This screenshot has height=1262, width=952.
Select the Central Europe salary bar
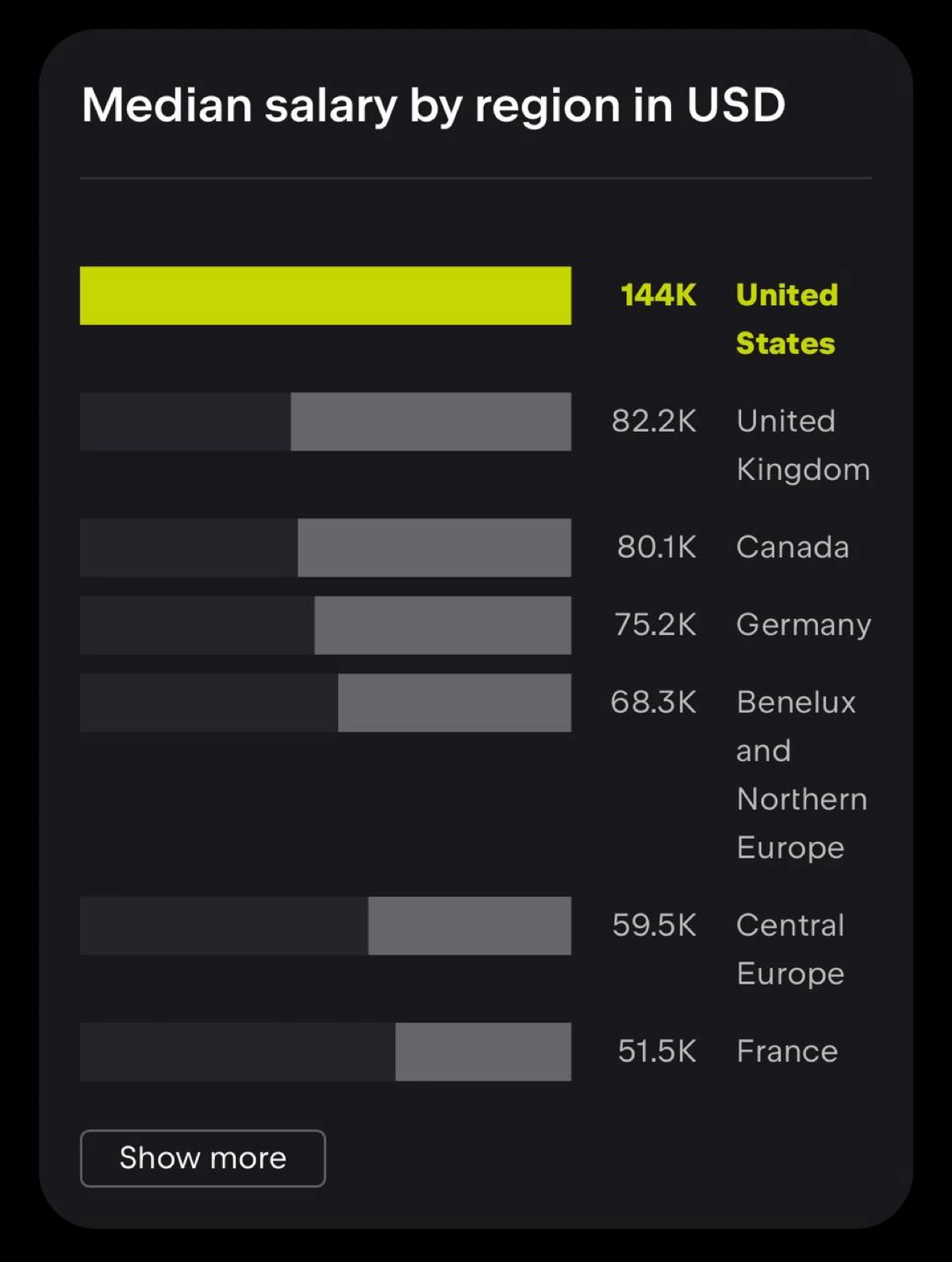point(325,925)
